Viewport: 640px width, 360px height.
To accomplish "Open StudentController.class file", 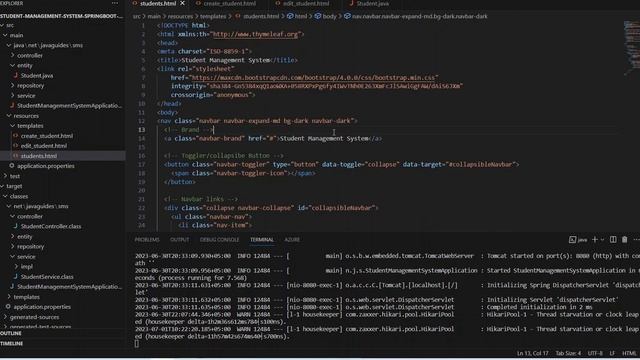I will (51, 226).
